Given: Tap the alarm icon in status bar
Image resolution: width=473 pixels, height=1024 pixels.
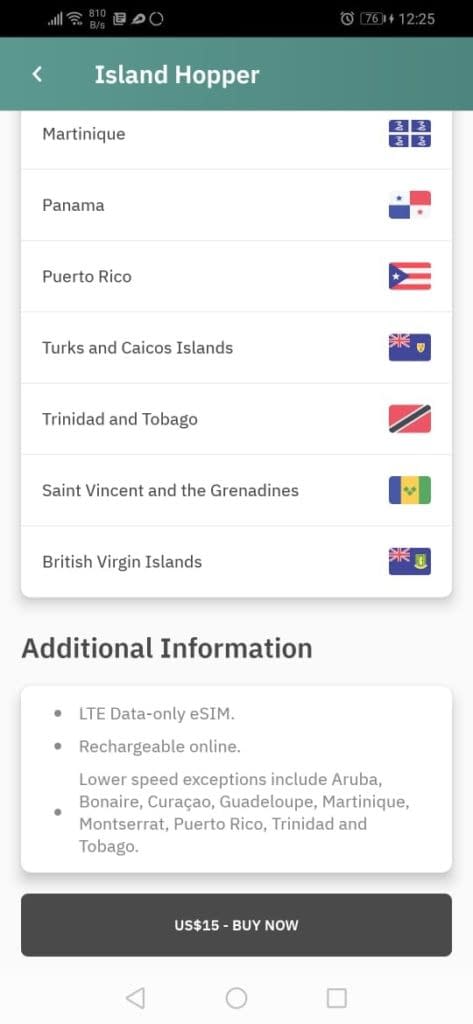Looking at the screenshot, I should pos(347,19).
